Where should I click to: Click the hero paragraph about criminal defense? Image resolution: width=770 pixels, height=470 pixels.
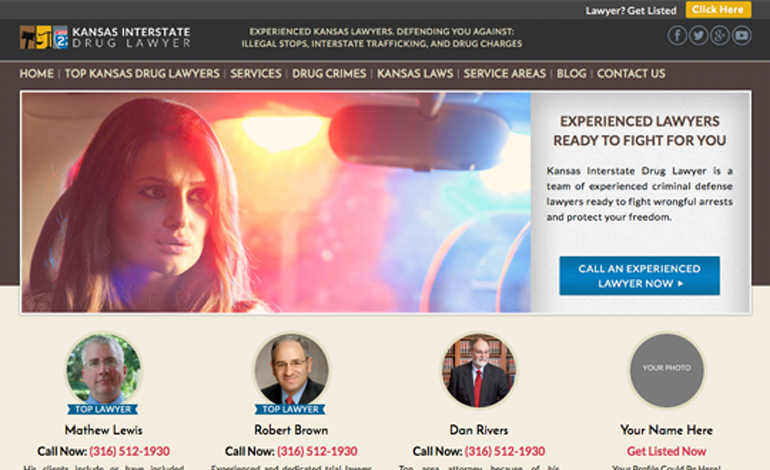click(x=639, y=194)
